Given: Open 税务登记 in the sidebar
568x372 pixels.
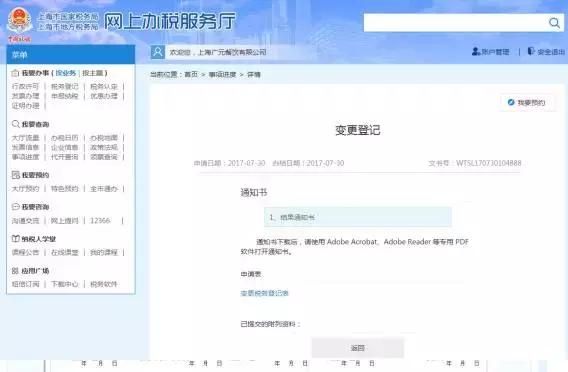Looking at the screenshot, I should pos(64,87).
